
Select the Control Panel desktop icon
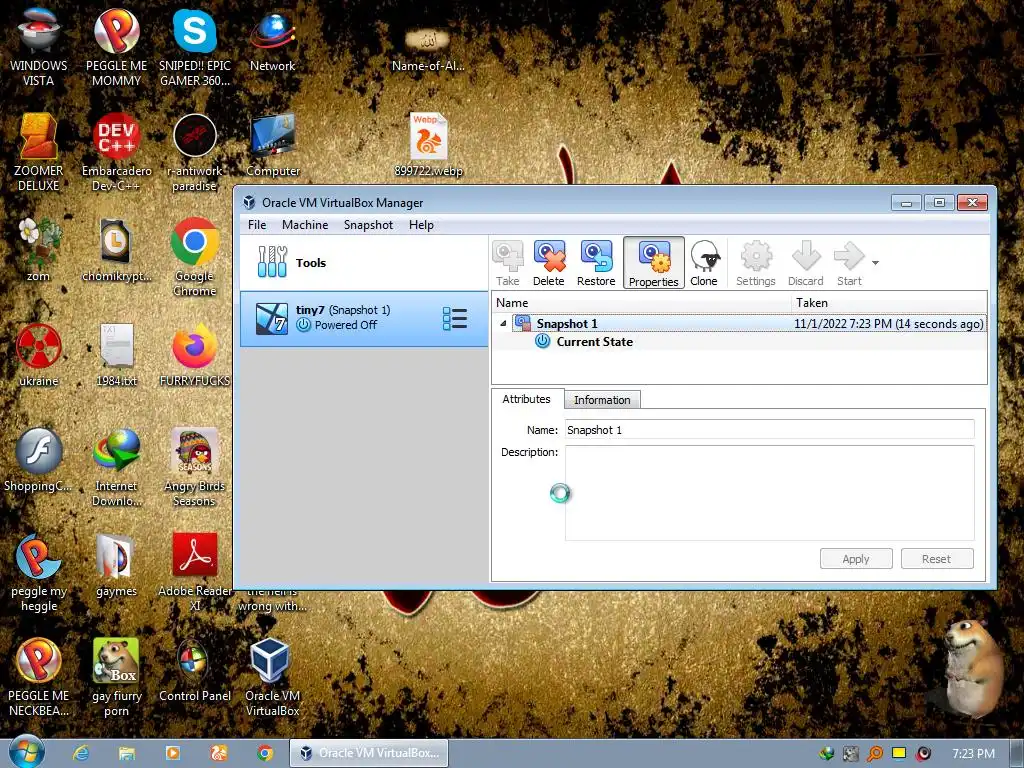coord(195,671)
